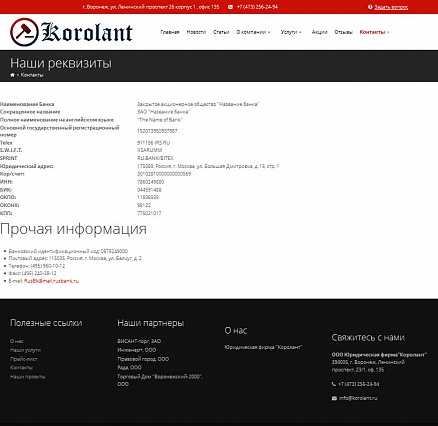Open the Отзывы menu item

[343, 32]
